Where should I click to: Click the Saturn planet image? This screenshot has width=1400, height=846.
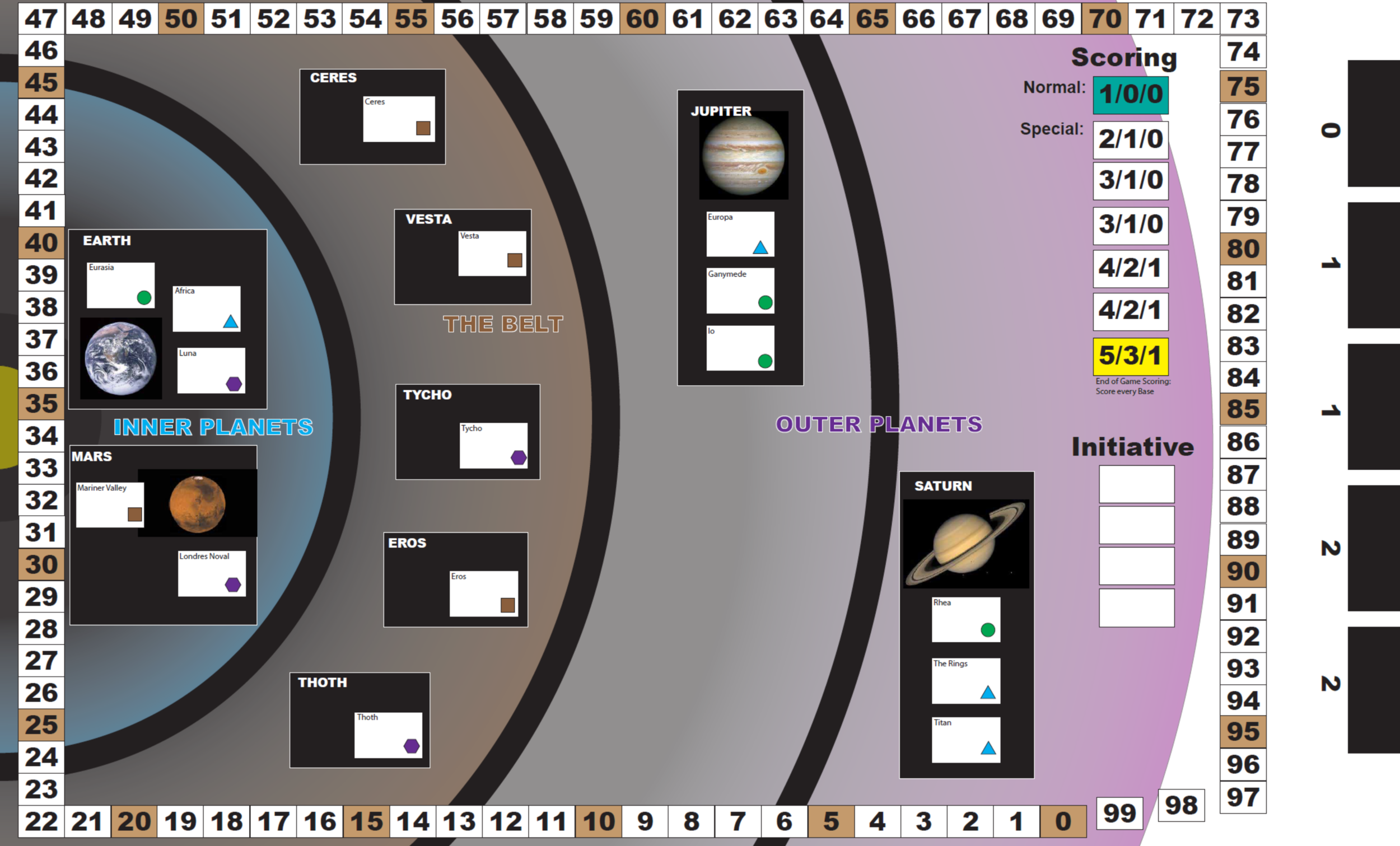965,544
